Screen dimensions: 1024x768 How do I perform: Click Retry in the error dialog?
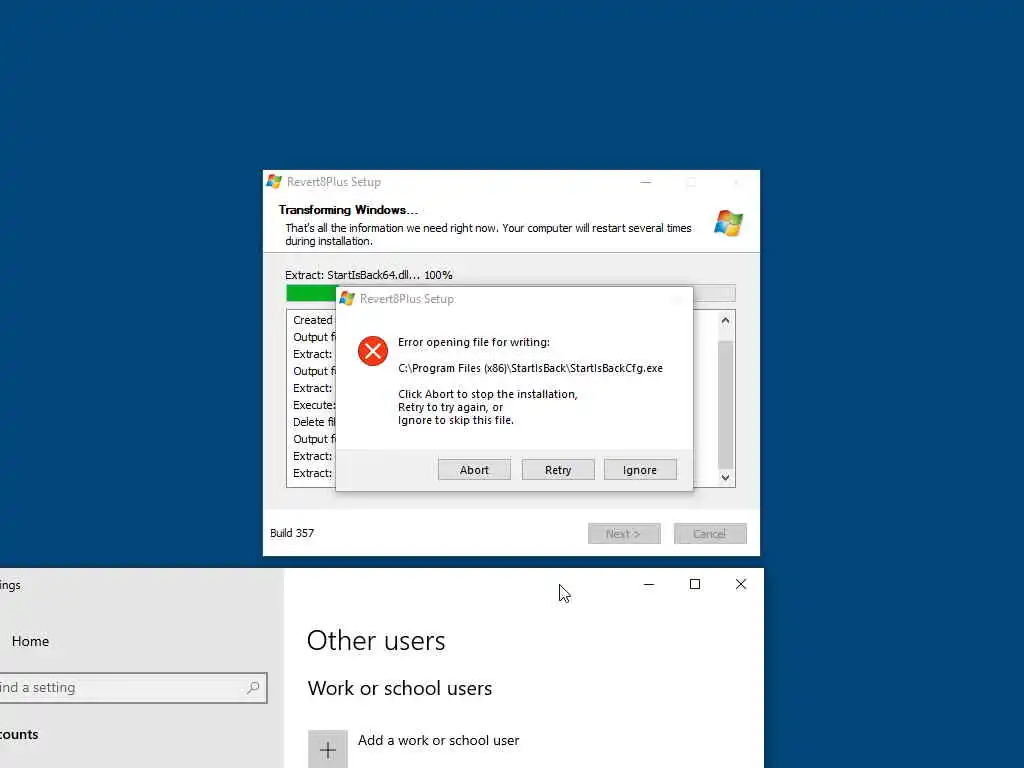(x=558, y=470)
